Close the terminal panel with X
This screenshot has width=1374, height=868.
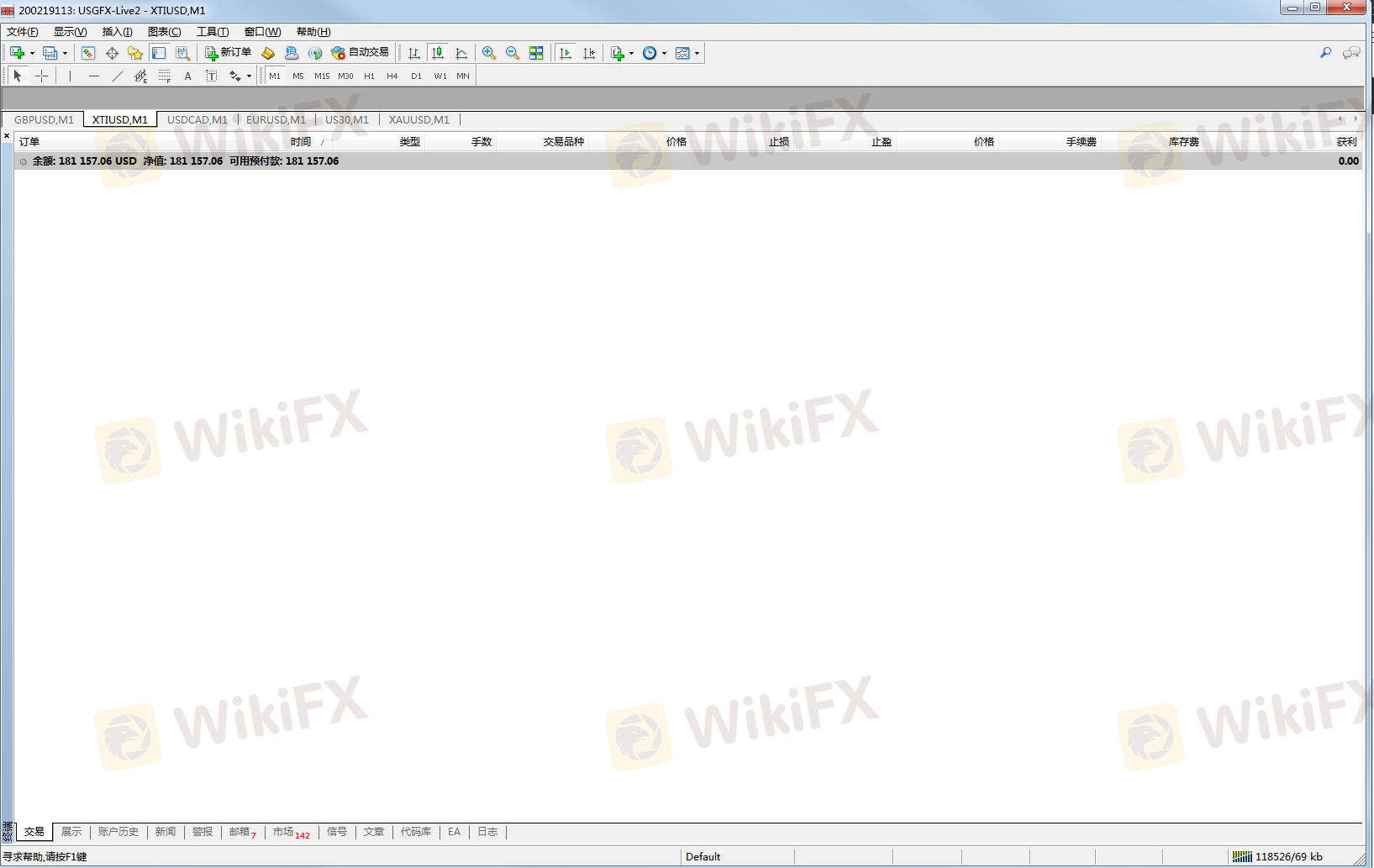(7, 135)
